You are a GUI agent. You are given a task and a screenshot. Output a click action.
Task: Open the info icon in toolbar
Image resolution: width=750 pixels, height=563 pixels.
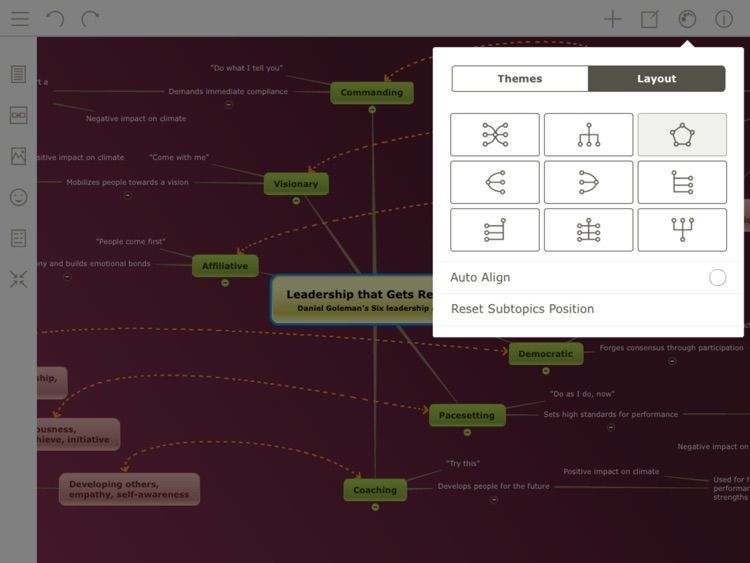click(724, 19)
